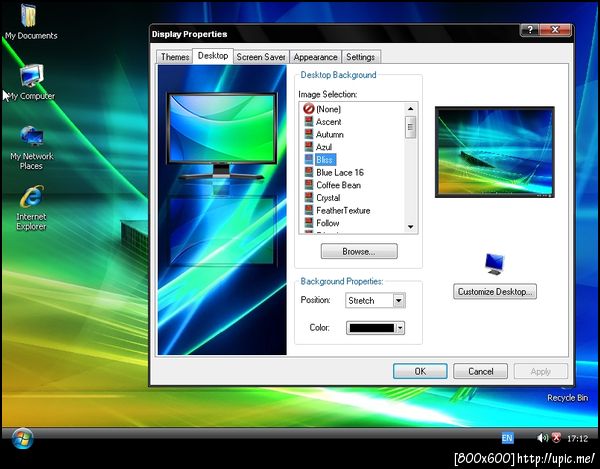Viewport: 600px width, 469px height.
Task: Select "Autumn" in image list
Action: click(x=329, y=134)
